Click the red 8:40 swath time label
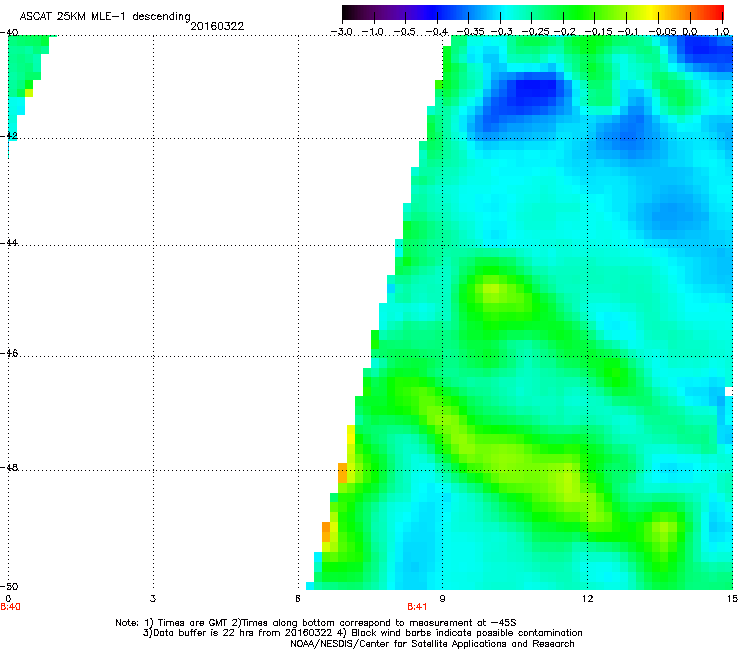The height and width of the screenshot is (650, 740). point(10,607)
